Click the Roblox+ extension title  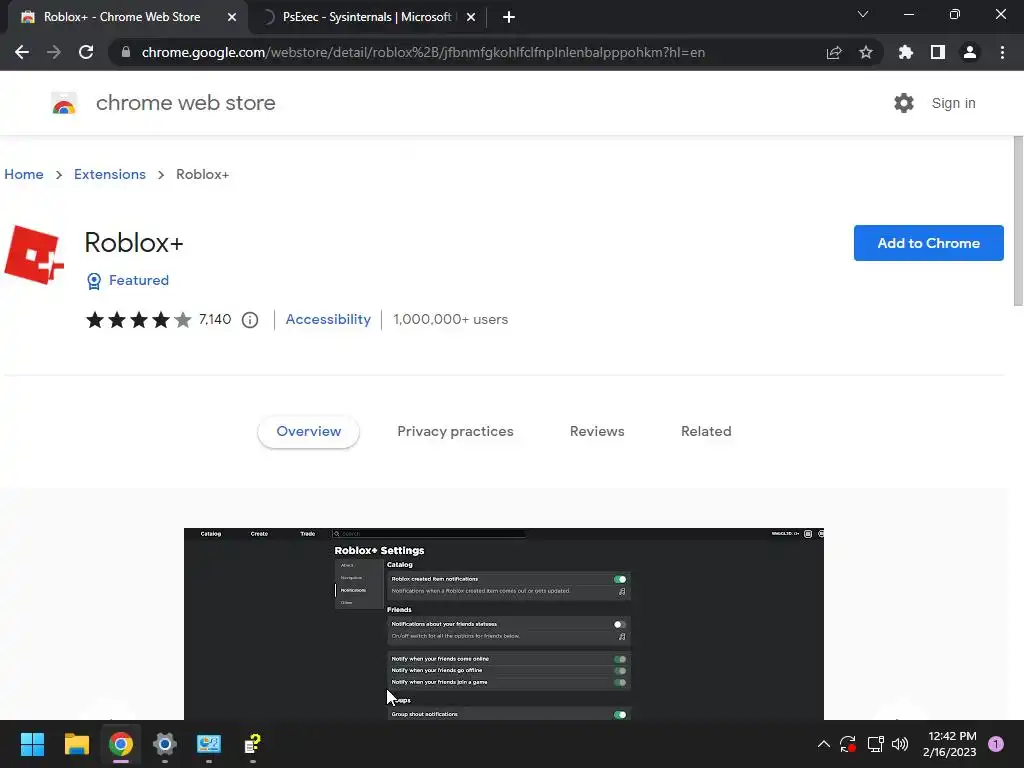pyautogui.click(x=134, y=243)
